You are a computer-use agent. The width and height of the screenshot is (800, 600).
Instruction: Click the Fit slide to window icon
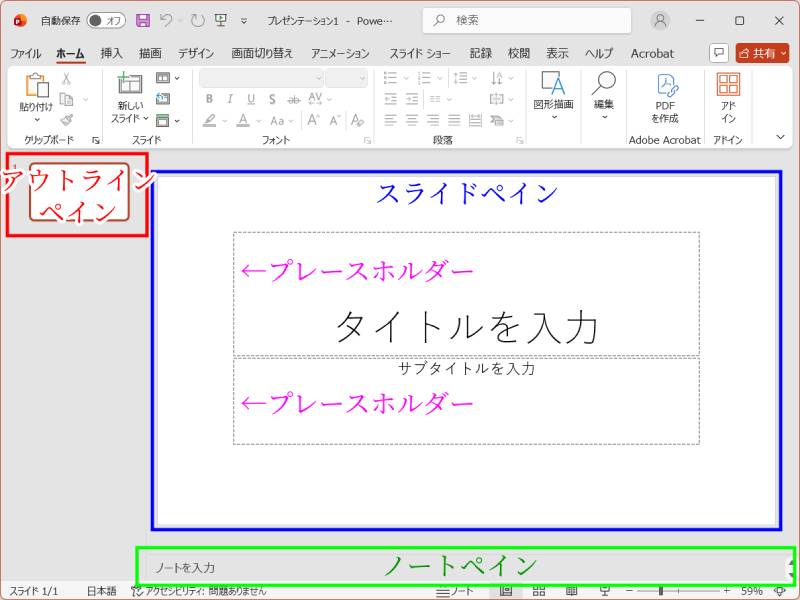click(x=780, y=590)
